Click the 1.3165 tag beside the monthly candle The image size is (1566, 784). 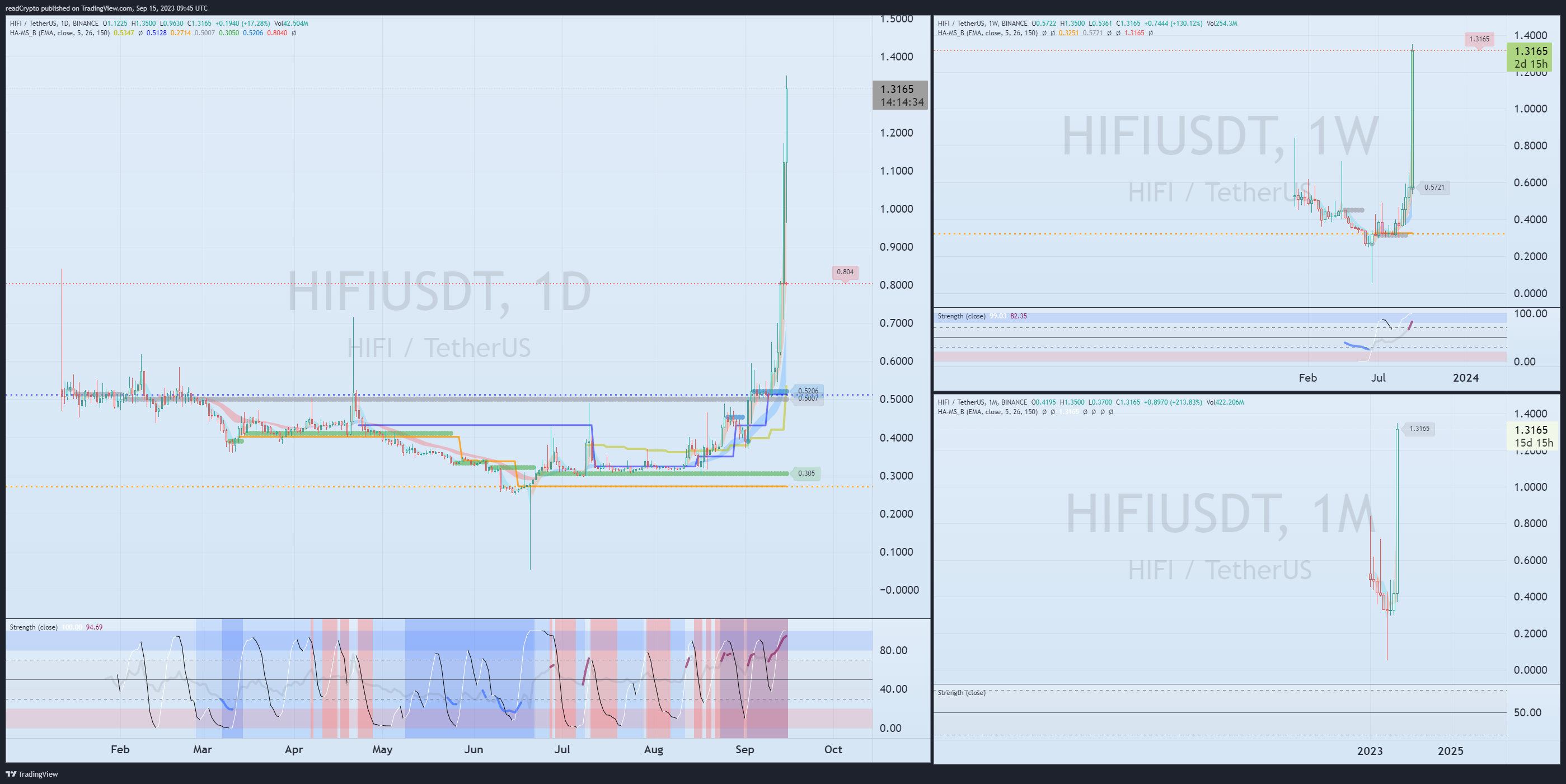click(1419, 429)
